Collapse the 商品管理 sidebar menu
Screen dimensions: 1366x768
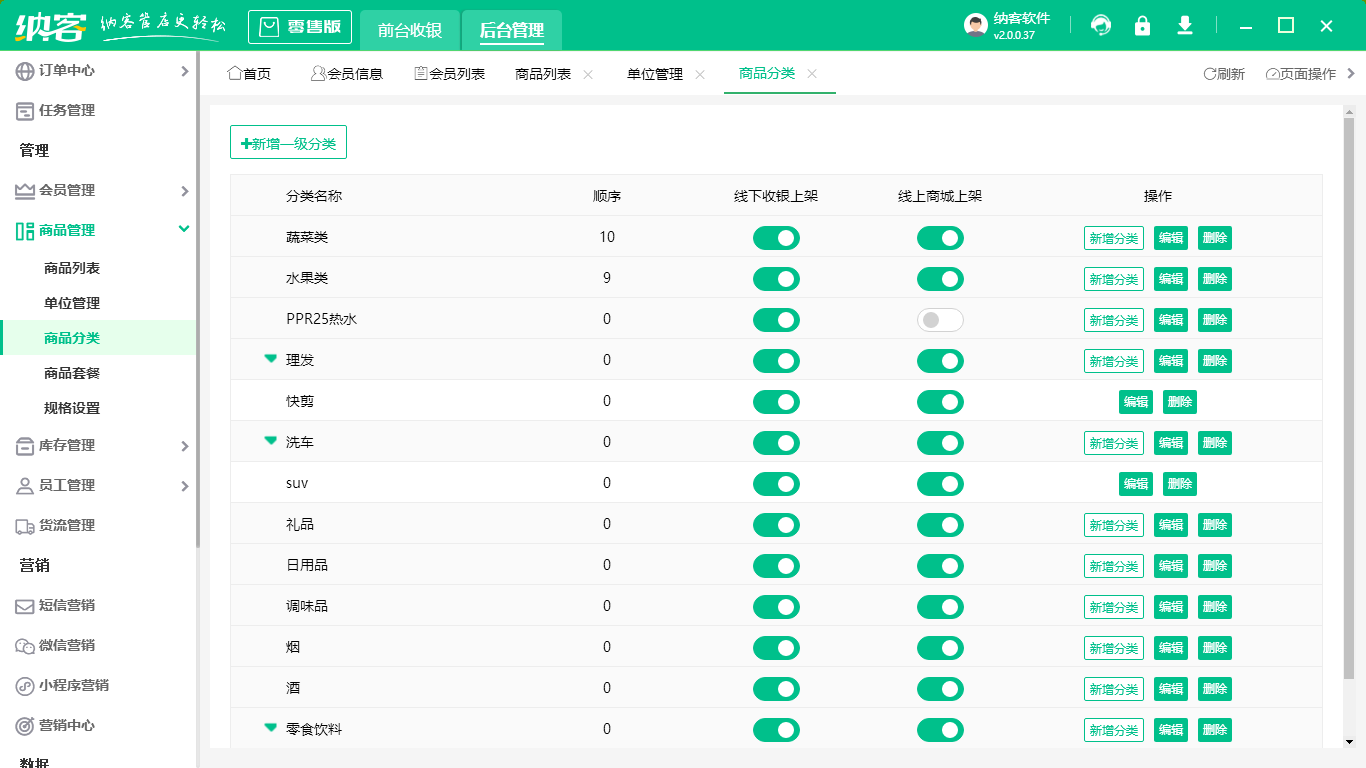184,230
